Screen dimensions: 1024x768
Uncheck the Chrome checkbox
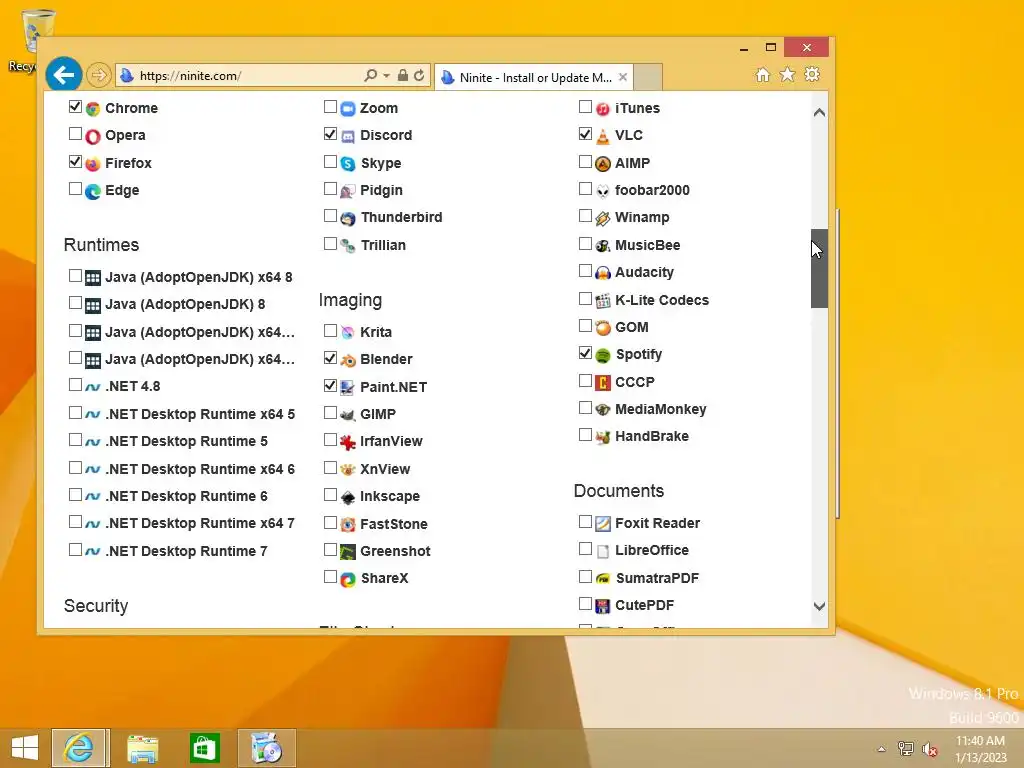pos(75,106)
